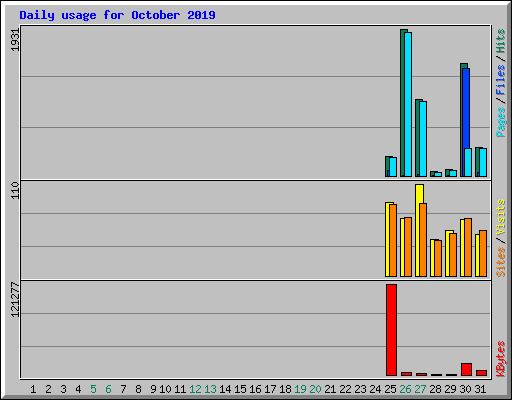Click the cyan pages bar for day 25

393,167
